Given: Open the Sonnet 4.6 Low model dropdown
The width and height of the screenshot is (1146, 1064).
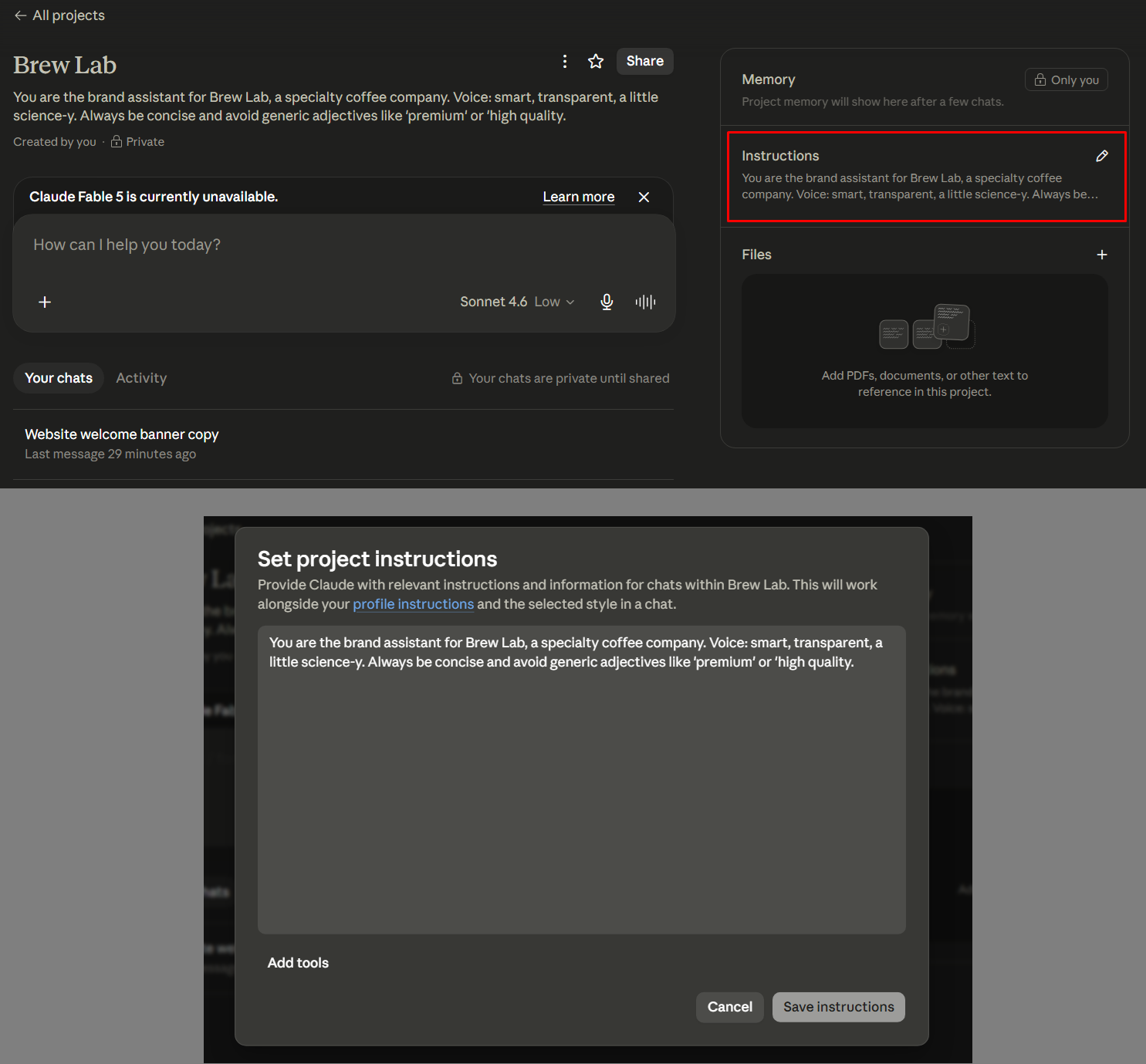Looking at the screenshot, I should 517,302.
